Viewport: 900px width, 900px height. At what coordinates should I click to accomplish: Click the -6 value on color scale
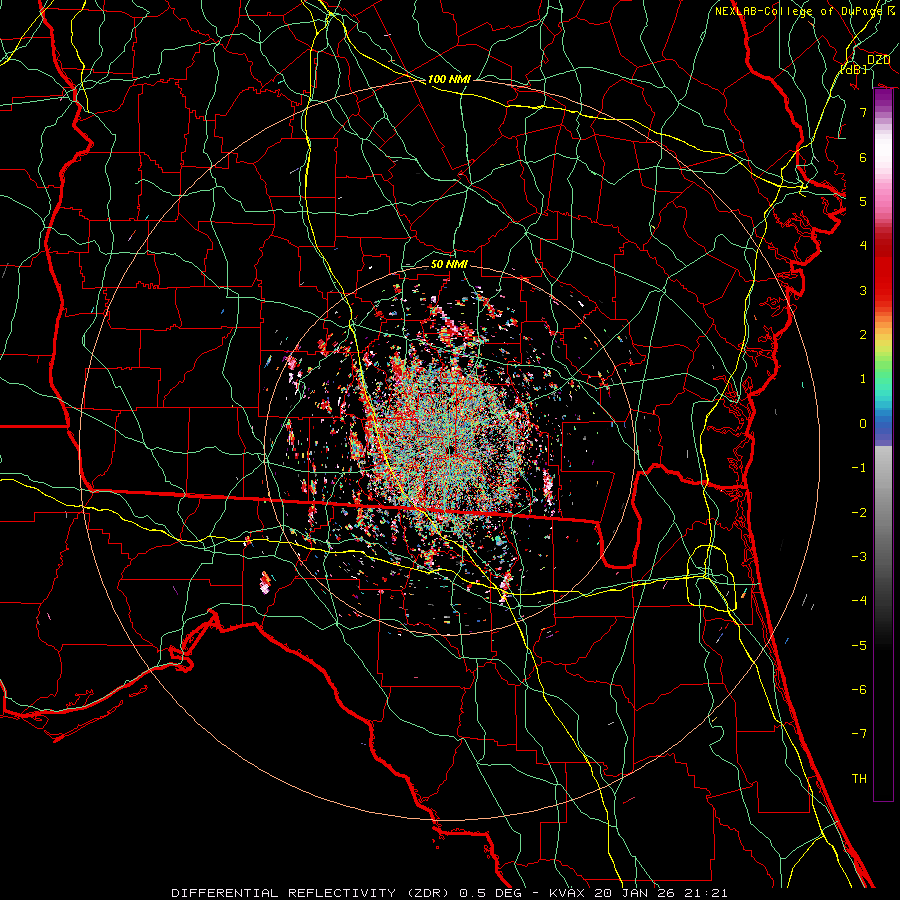point(859,690)
